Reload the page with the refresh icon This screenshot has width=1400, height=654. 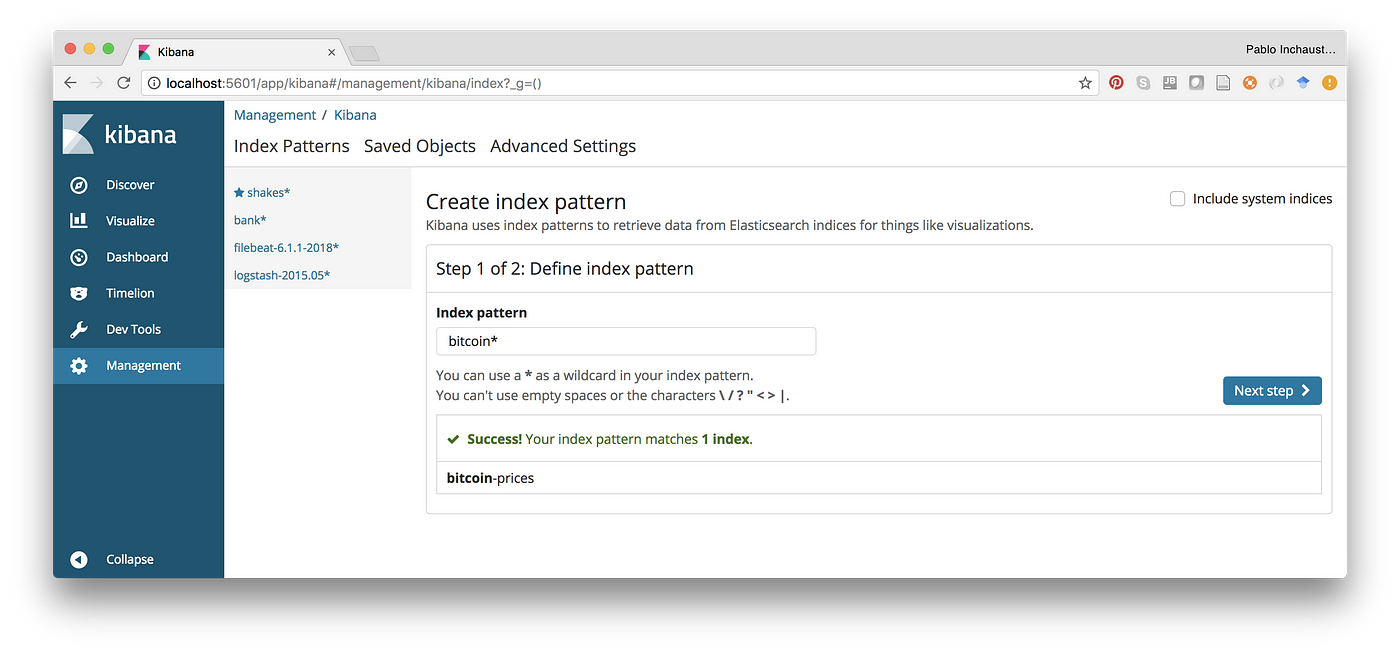pyautogui.click(x=124, y=83)
